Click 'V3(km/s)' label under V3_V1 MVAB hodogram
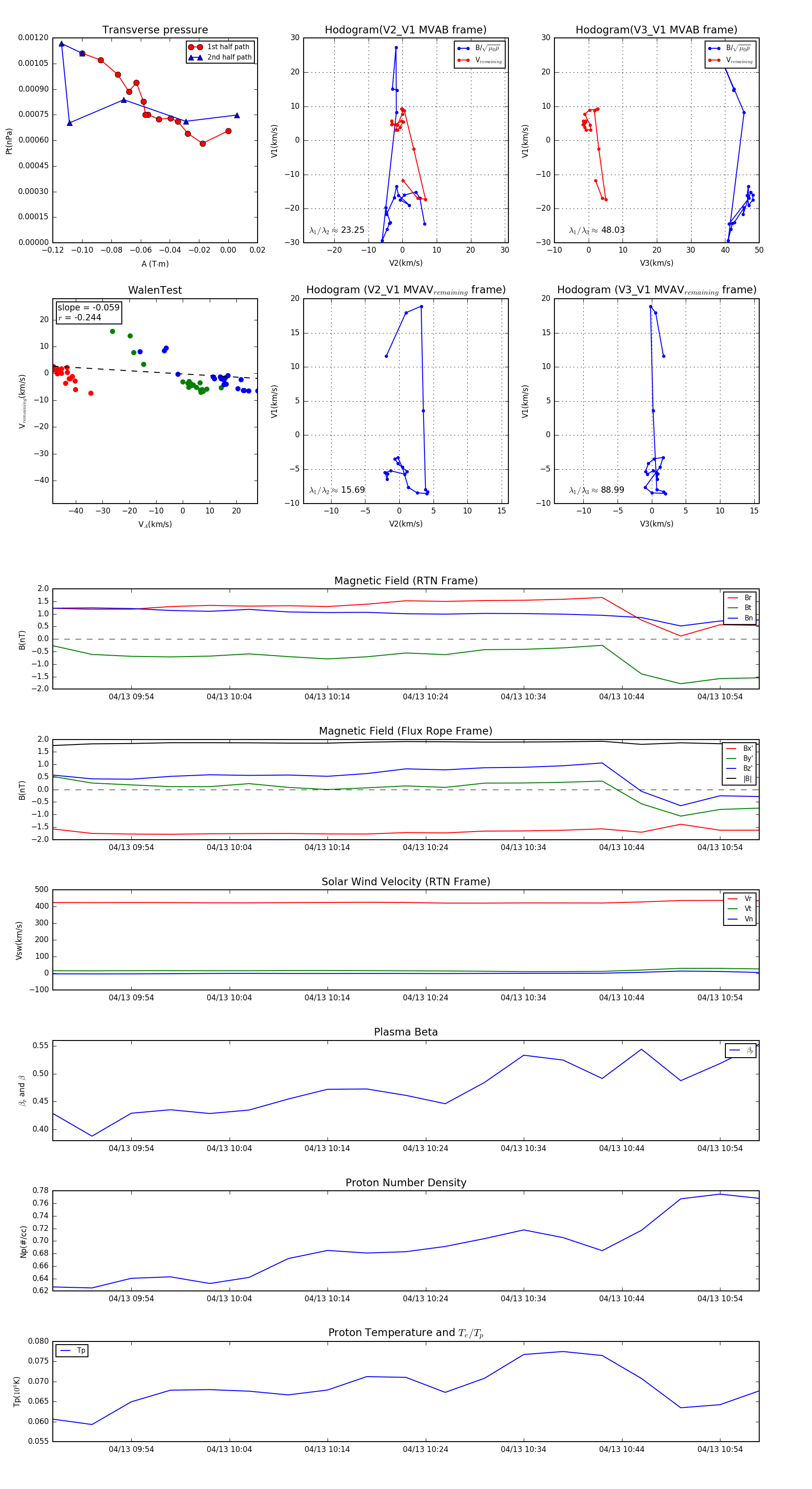Image resolution: width=812 pixels, height=1489 pixels. coord(656,264)
